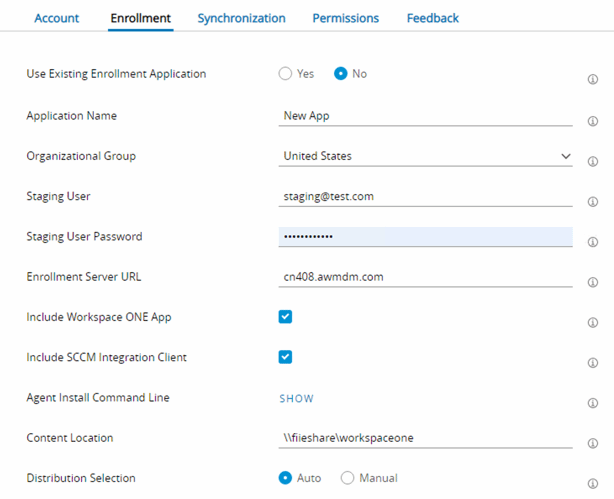Click info icon for Organizational Group
The image size is (614, 499).
[x=593, y=161]
